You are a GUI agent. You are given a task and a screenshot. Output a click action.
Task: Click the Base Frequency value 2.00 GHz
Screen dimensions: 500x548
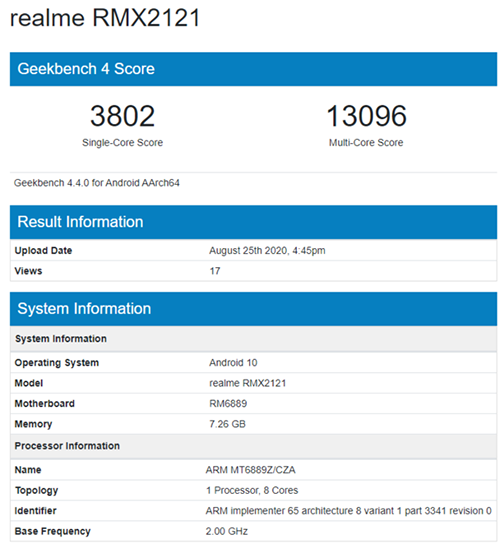pyautogui.click(x=226, y=531)
